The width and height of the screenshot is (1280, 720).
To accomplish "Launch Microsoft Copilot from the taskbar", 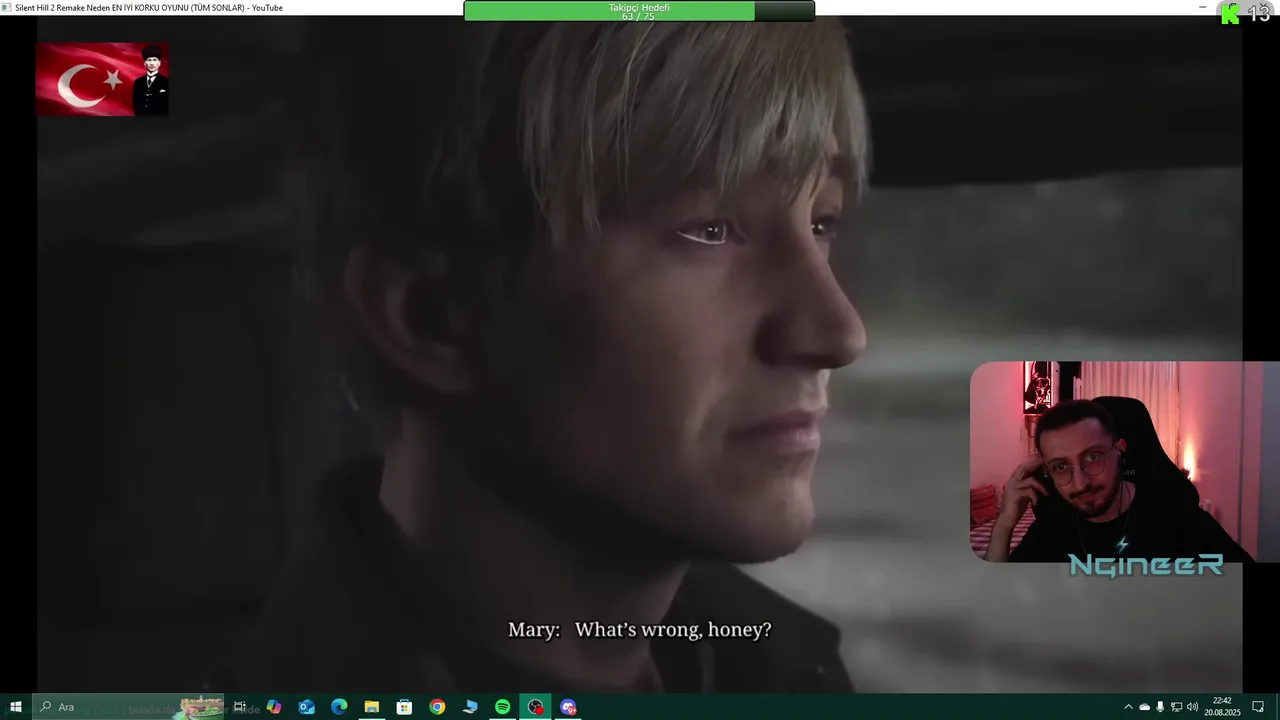I will click(273, 707).
